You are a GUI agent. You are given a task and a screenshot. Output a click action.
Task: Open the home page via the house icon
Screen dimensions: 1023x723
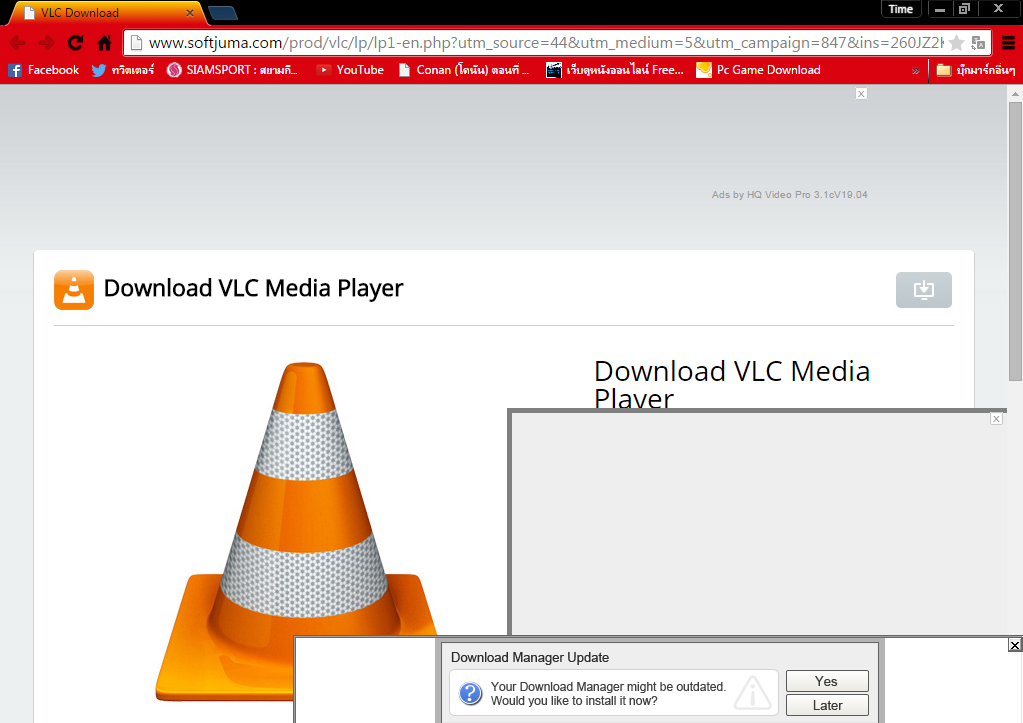104,43
